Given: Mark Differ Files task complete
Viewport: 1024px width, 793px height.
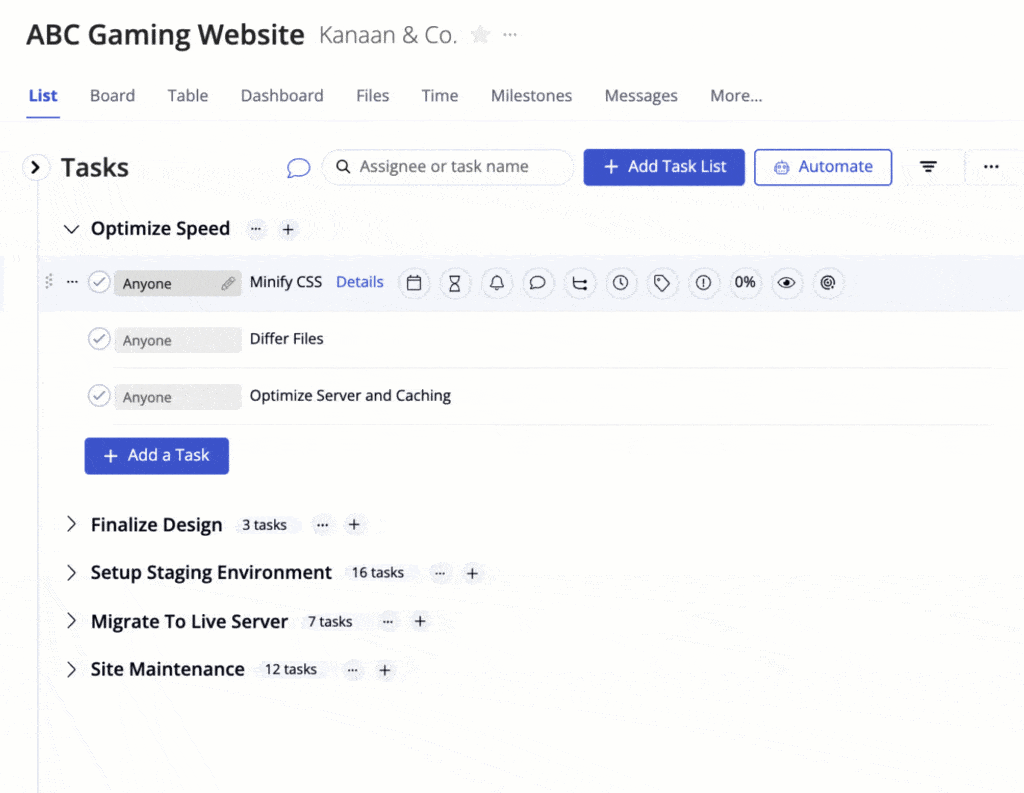Looking at the screenshot, I should (99, 339).
